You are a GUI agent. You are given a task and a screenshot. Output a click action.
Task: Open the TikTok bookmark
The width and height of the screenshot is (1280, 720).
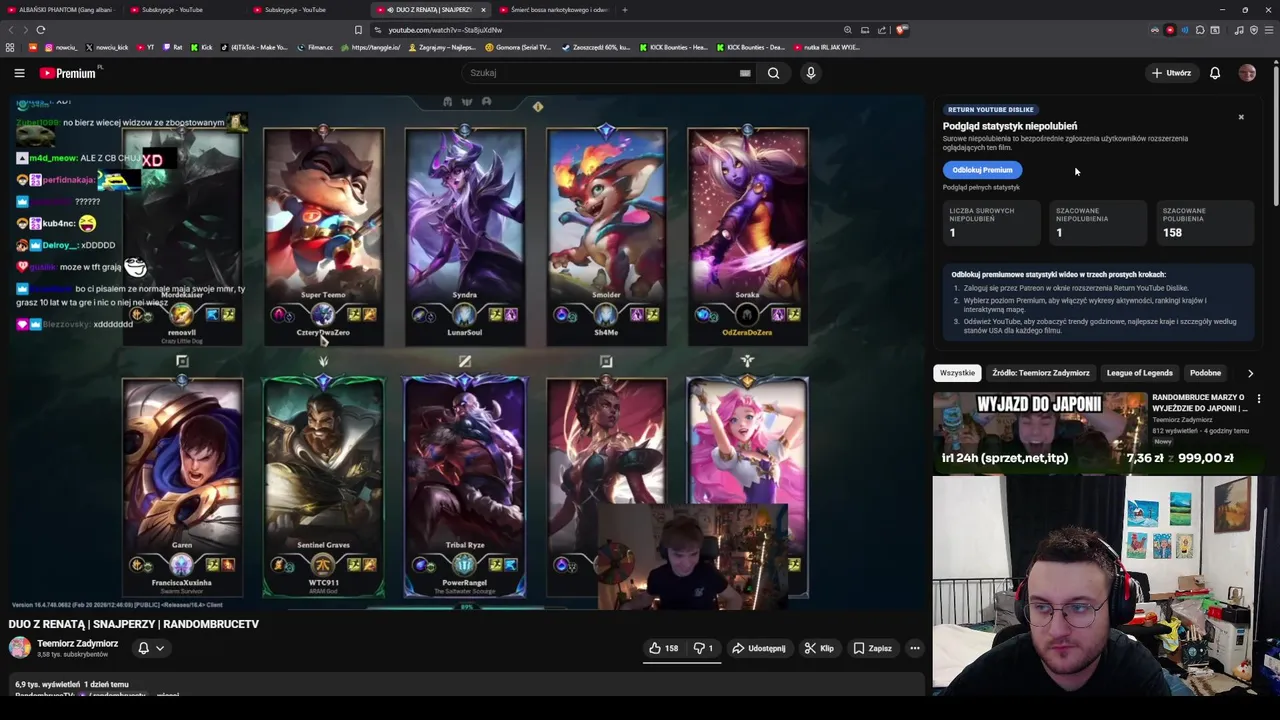coord(253,47)
